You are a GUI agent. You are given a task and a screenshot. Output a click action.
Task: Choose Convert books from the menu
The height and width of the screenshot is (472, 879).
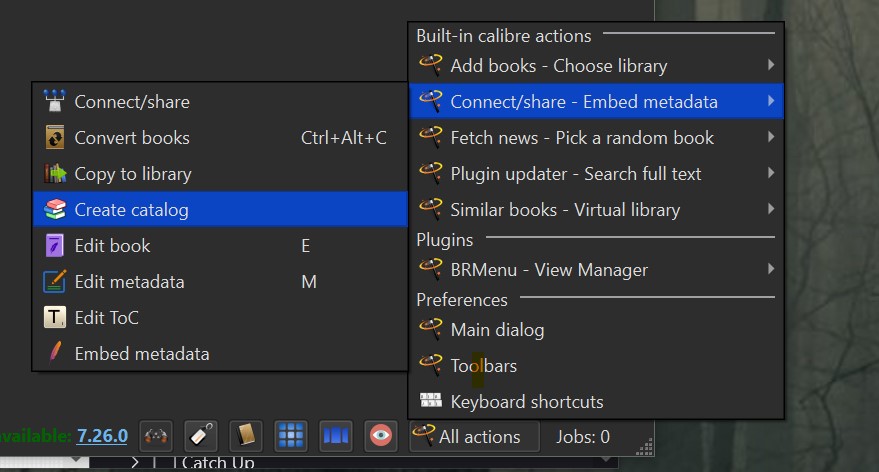pyautogui.click(x=131, y=138)
